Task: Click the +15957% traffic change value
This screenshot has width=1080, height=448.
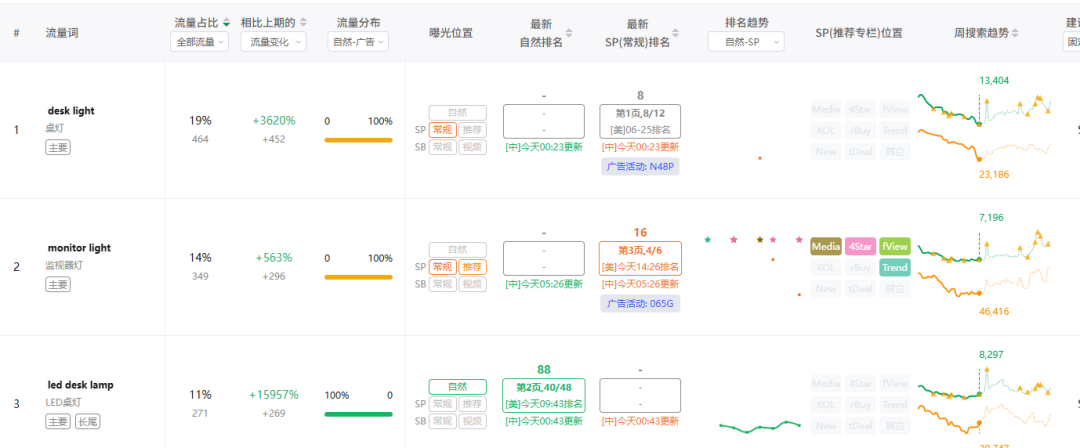Action: pyautogui.click(x=273, y=395)
